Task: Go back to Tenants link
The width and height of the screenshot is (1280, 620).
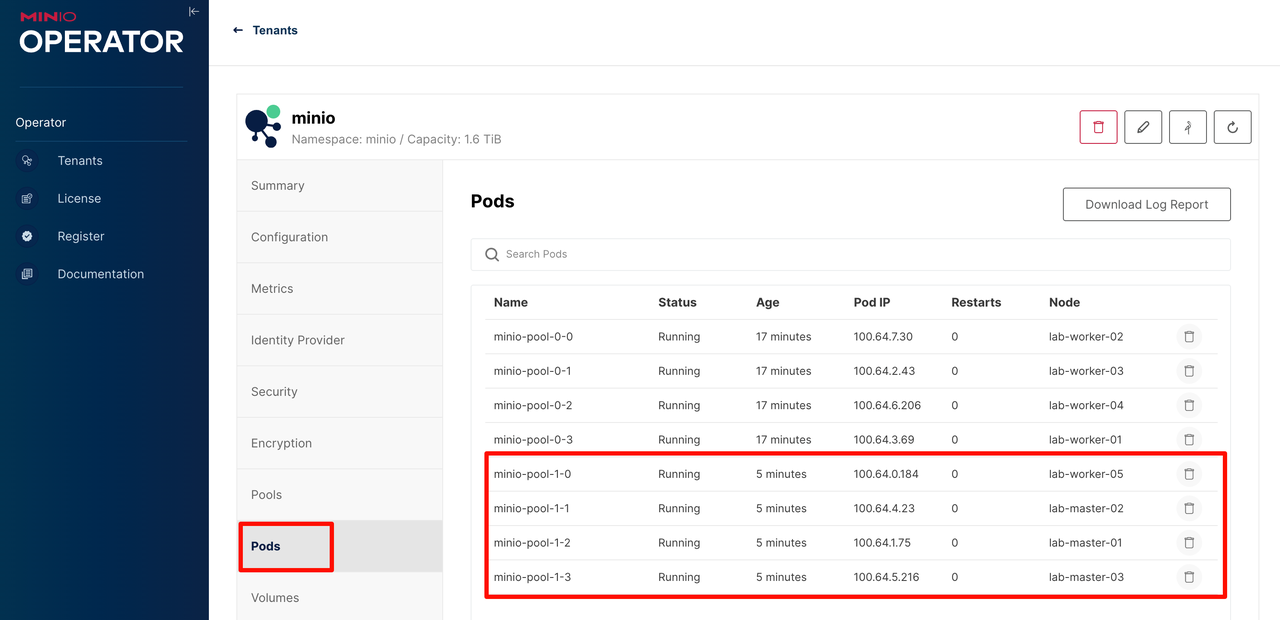Action: tap(275, 30)
